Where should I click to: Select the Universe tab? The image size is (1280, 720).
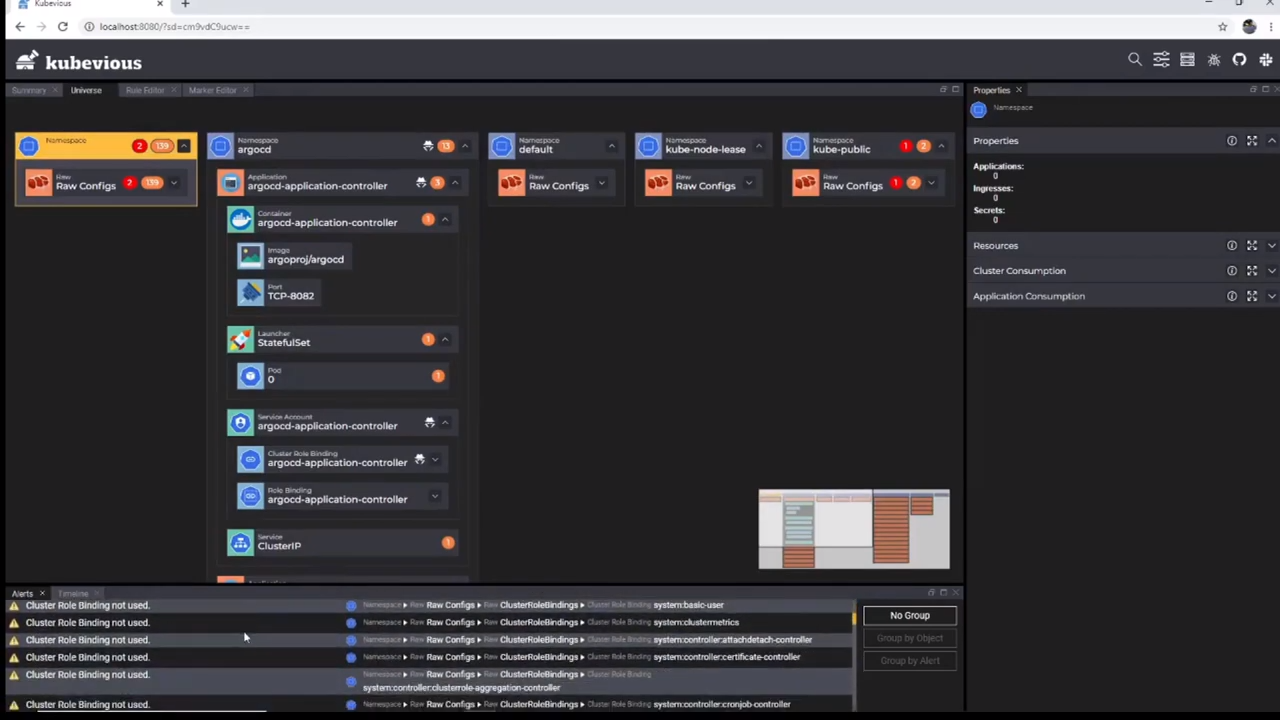coord(86,90)
